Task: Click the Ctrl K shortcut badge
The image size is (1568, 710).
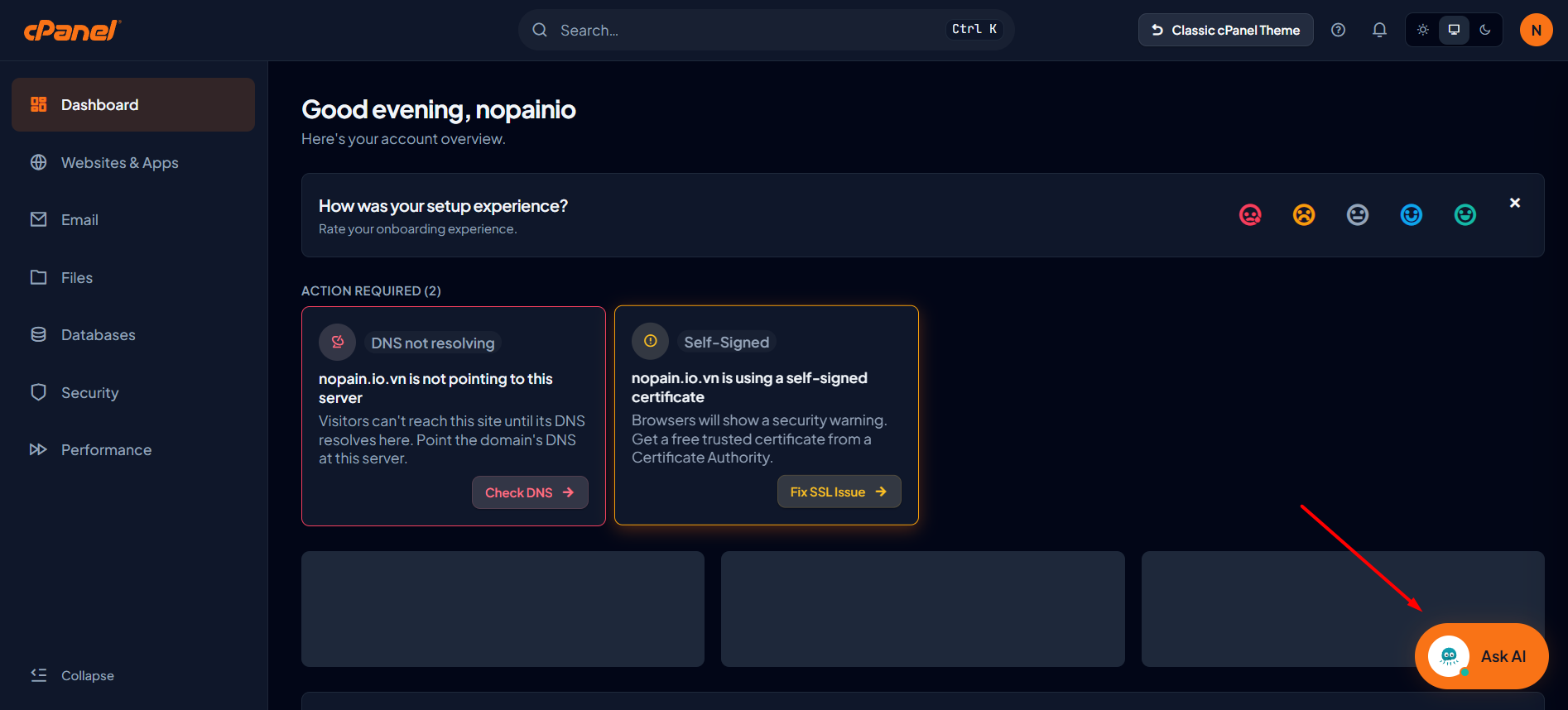Action: 974,30
